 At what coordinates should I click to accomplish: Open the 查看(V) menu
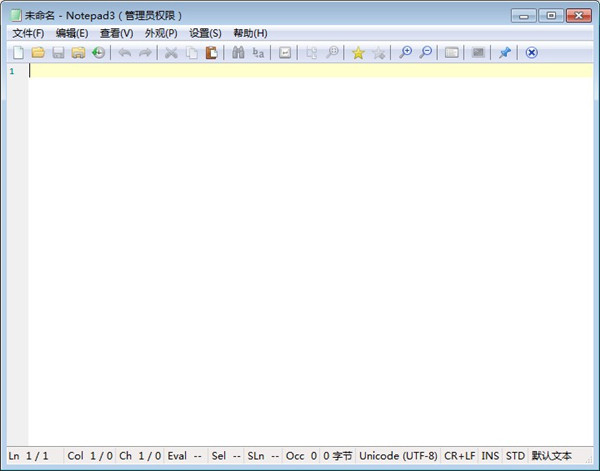tap(116, 33)
